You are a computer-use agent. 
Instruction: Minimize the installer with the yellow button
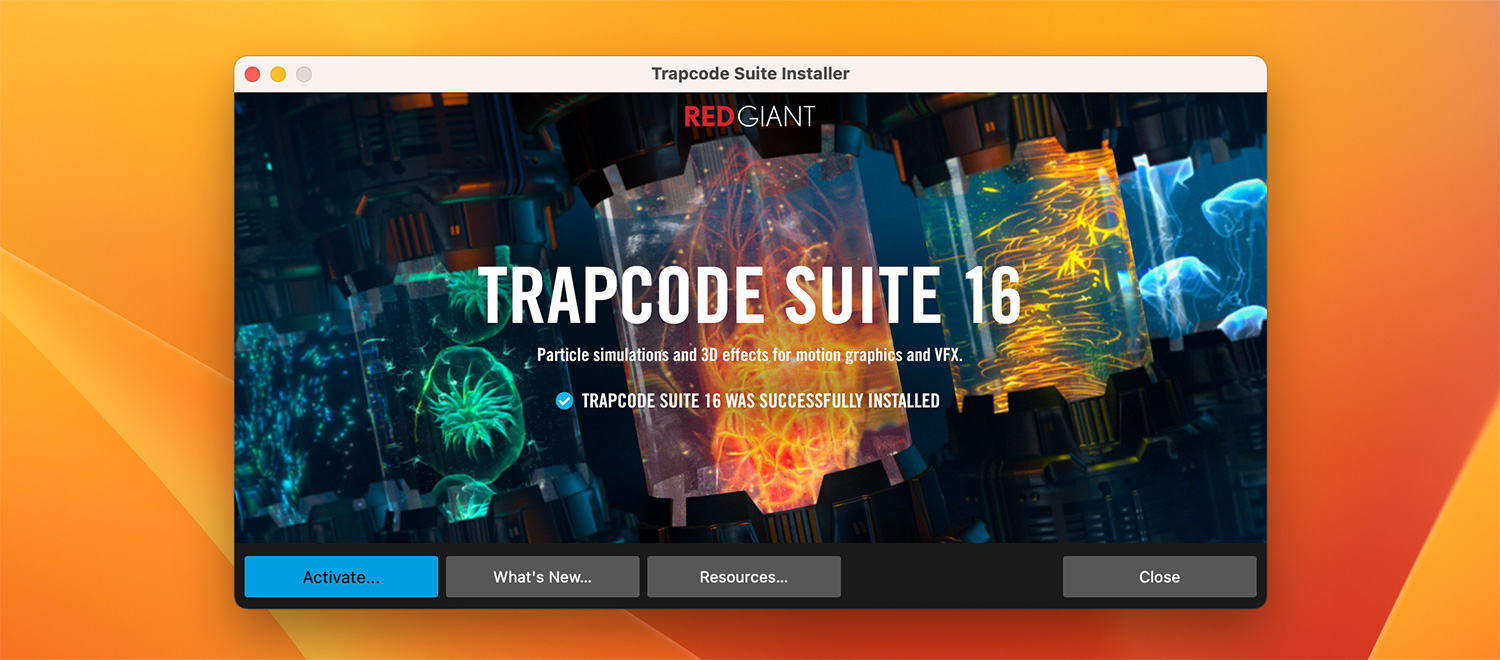point(278,74)
